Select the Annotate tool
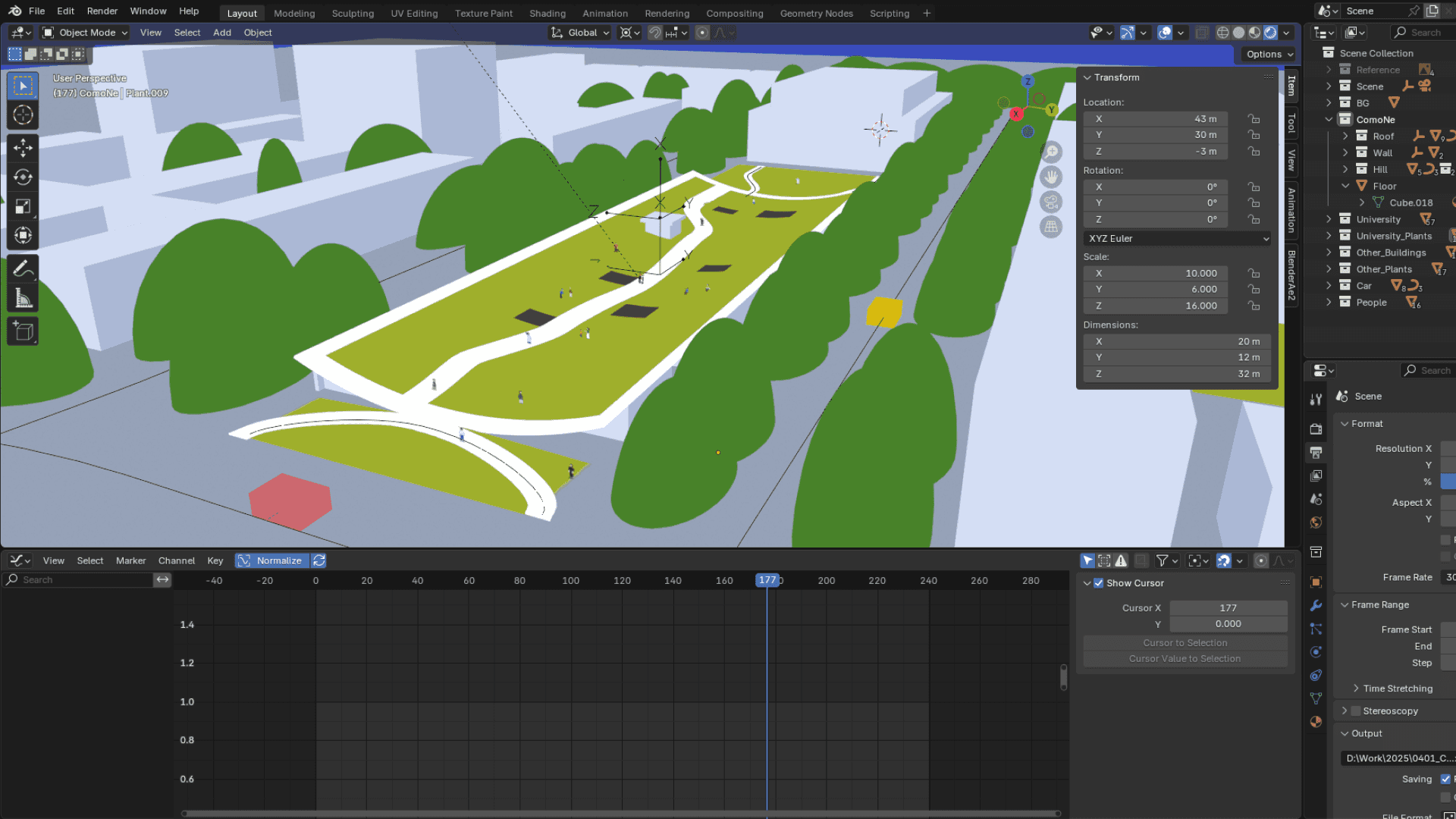This screenshot has width=1456, height=819. (x=23, y=268)
